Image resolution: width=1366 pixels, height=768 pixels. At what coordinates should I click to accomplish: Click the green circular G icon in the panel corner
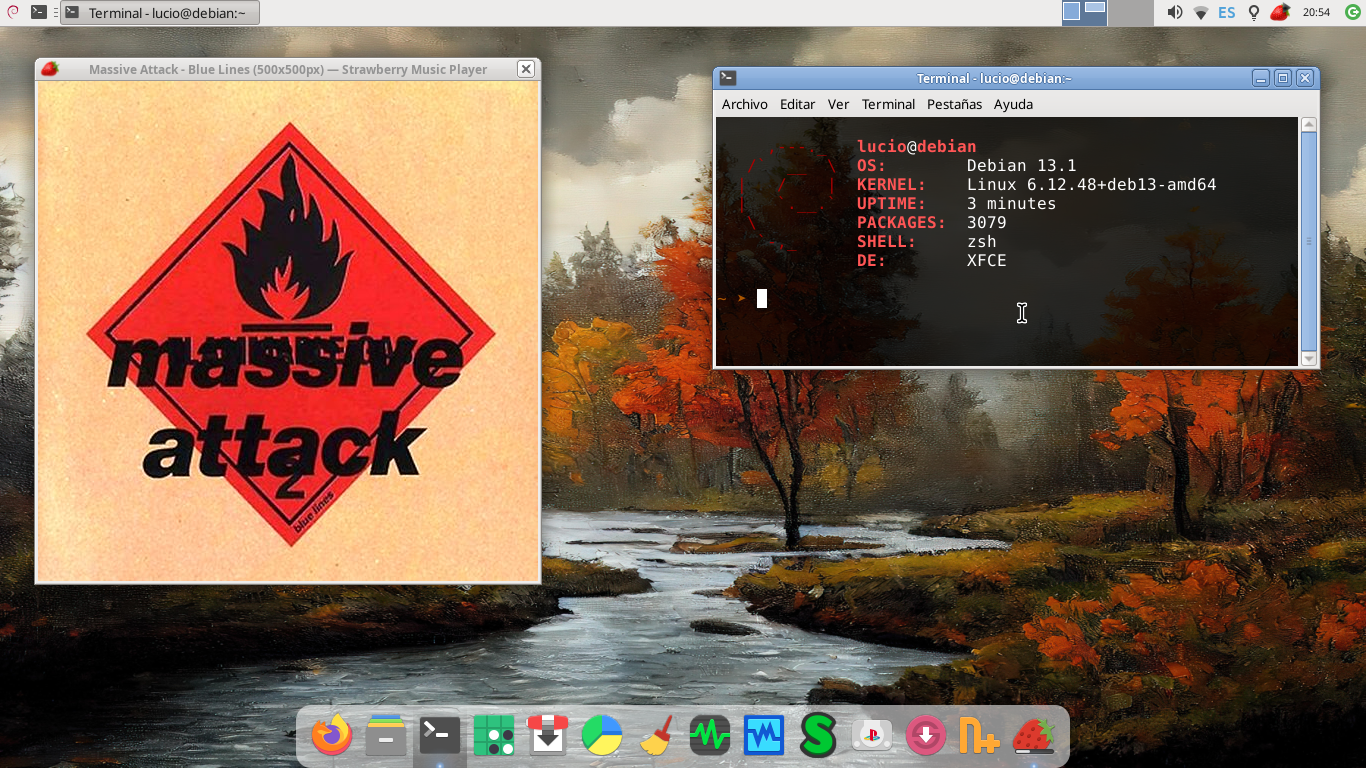pos(1353,12)
